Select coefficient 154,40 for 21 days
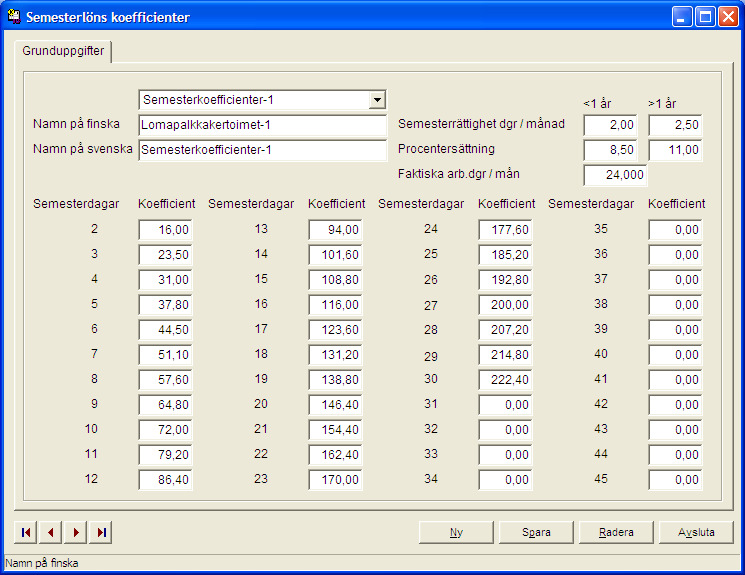This screenshot has width=745, height=575. pos(335,430)
